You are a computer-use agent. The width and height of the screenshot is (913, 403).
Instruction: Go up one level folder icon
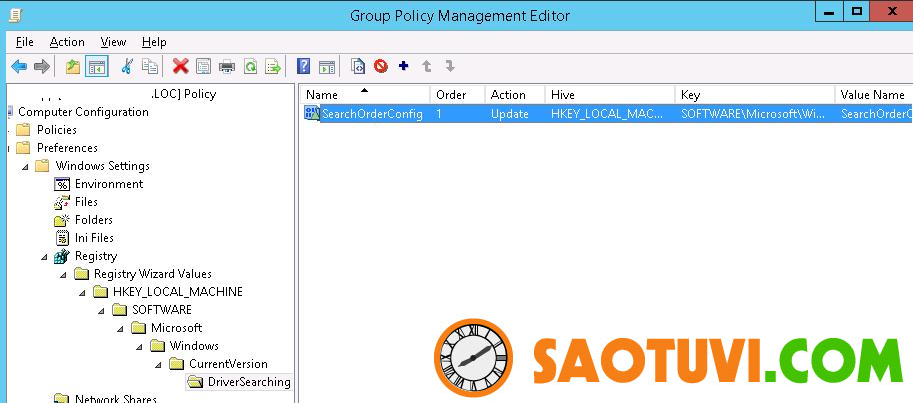pos(73,67)
